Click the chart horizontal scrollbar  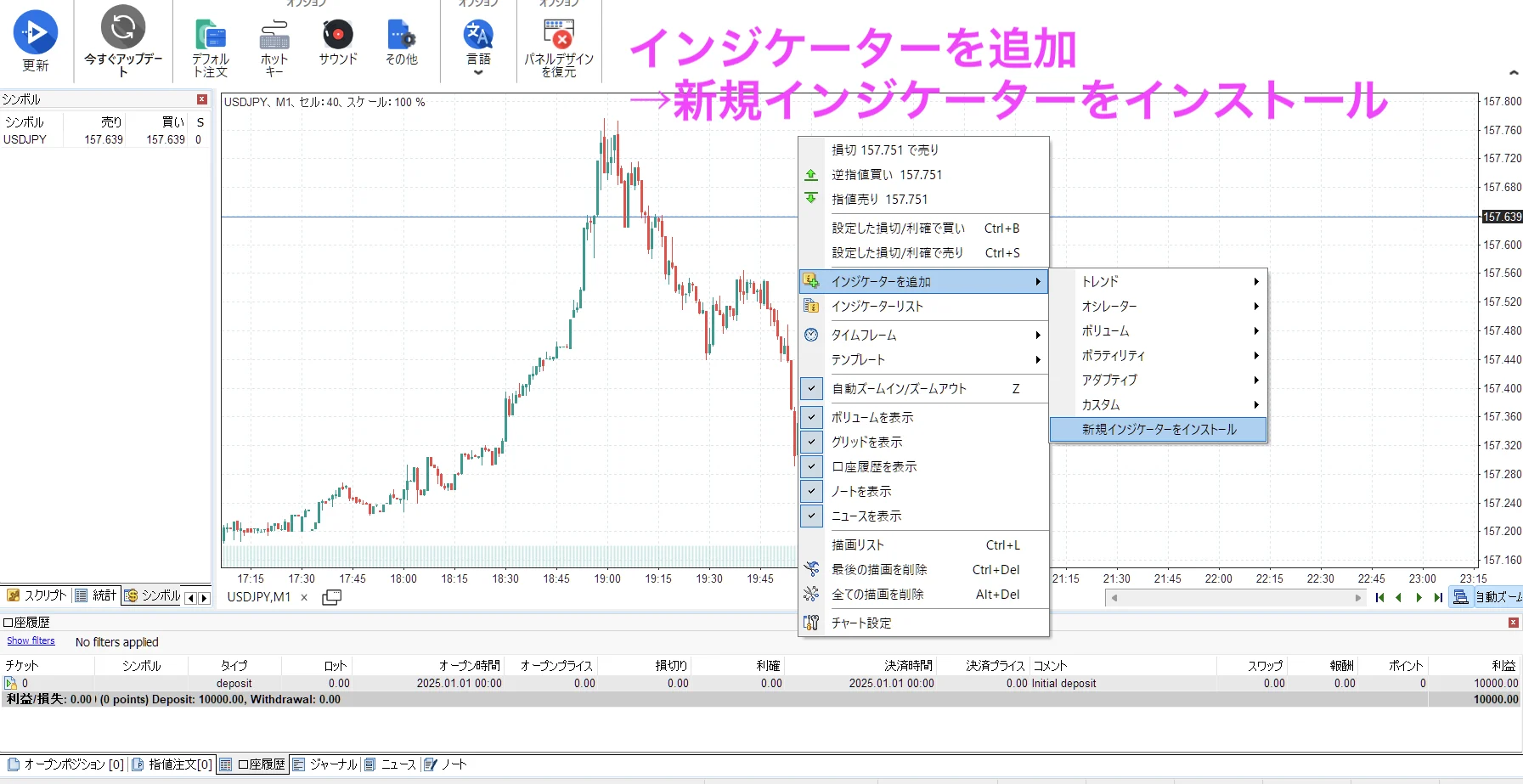1234,598
